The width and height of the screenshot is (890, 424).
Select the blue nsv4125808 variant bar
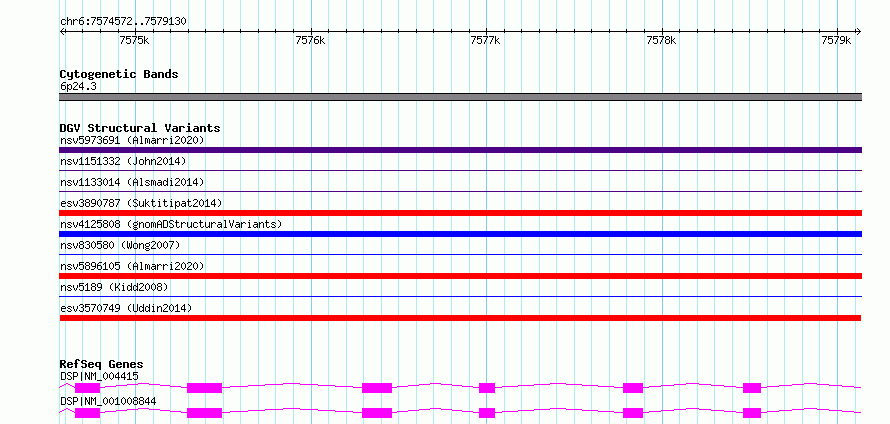click(460, 234)
